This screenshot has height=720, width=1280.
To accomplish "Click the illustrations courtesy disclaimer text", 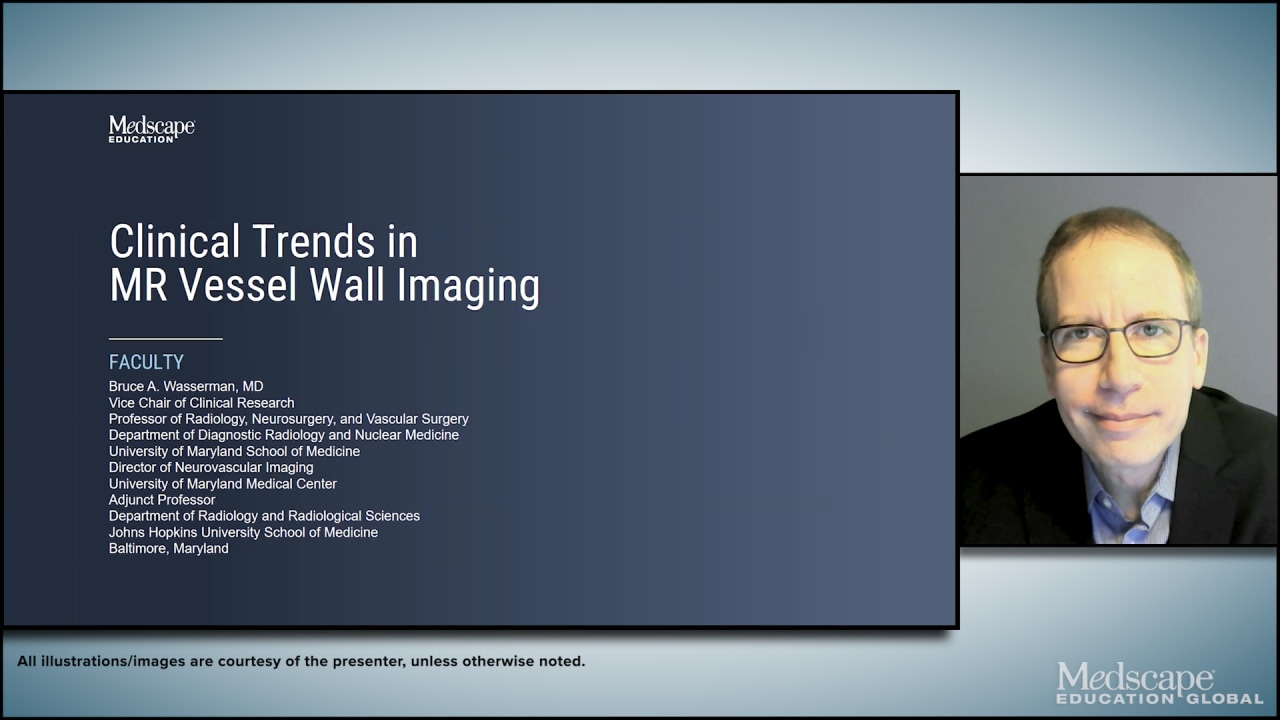I will pyautogui.click(x=301, y=661).
